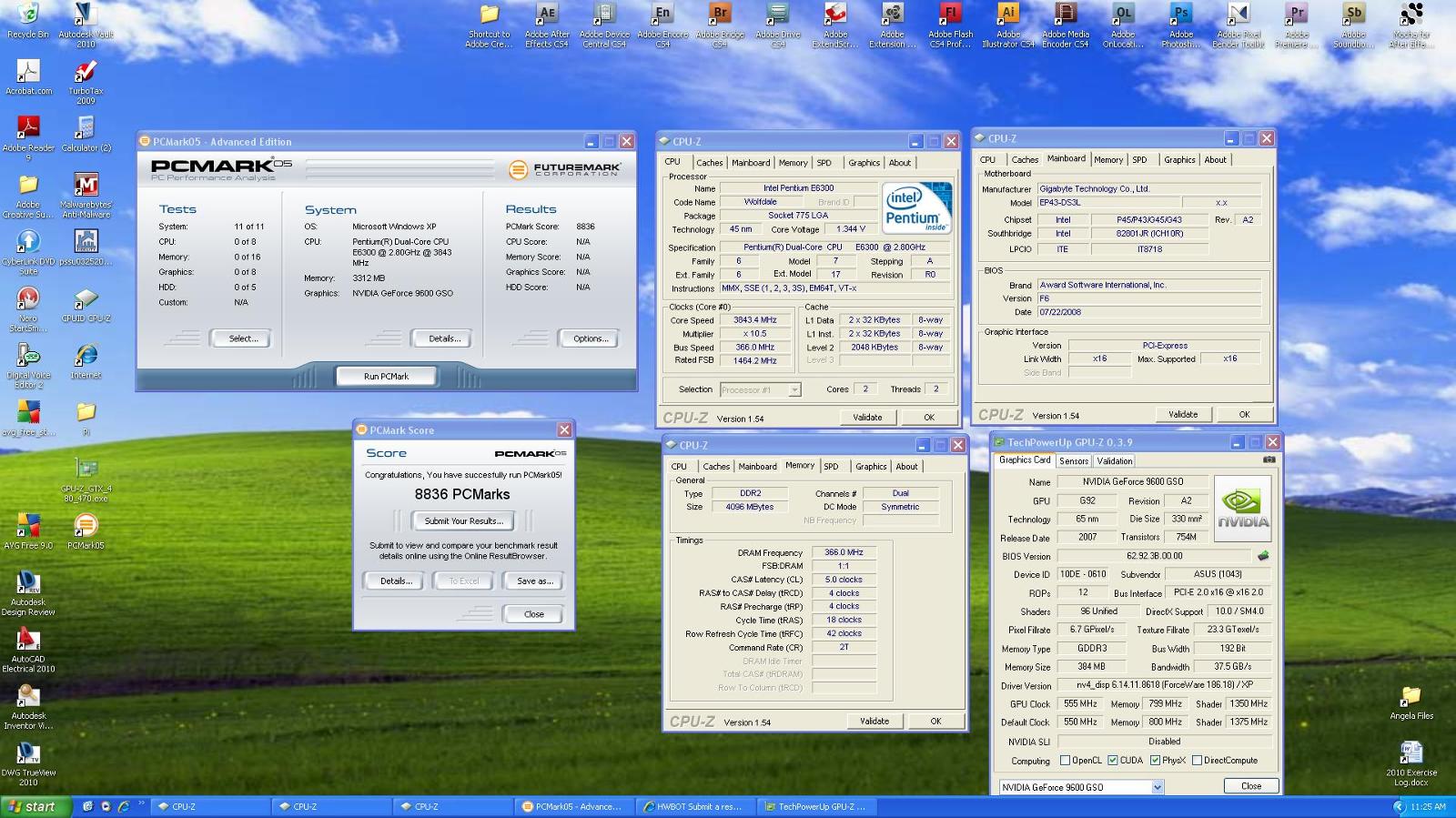Screen dimensions: 1456x818
Task: Open Validation tab in GPU-Z
Action: pyautogui.click(x=1115, y=461)
